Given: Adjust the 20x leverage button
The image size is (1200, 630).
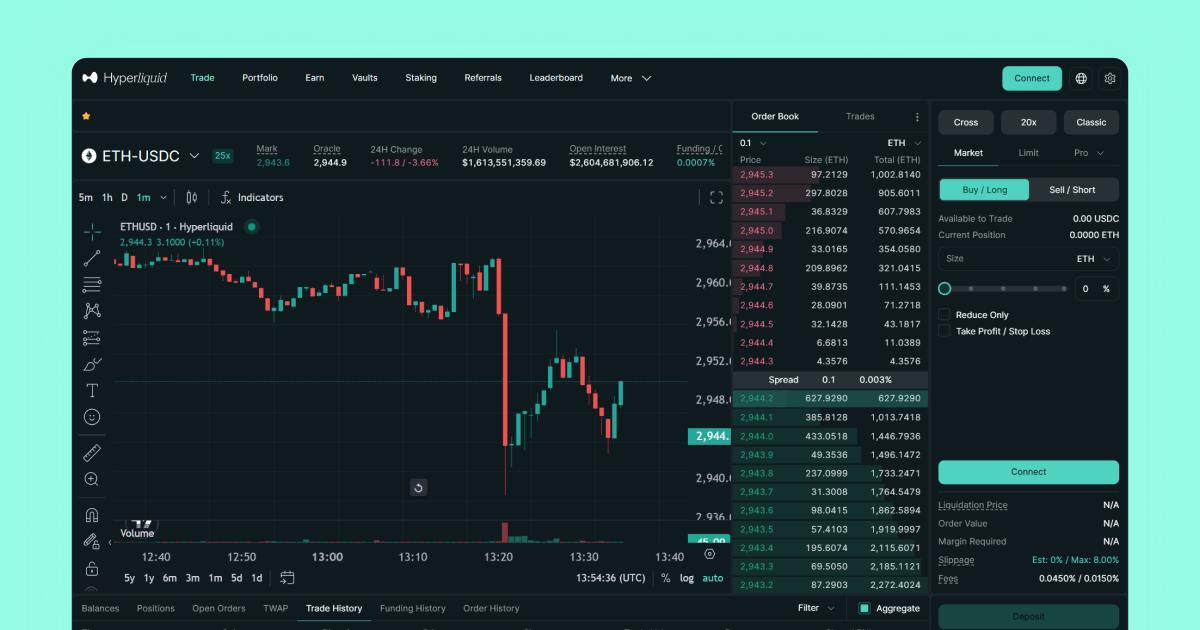Looking at the screenshot, I should (1028, 122).
